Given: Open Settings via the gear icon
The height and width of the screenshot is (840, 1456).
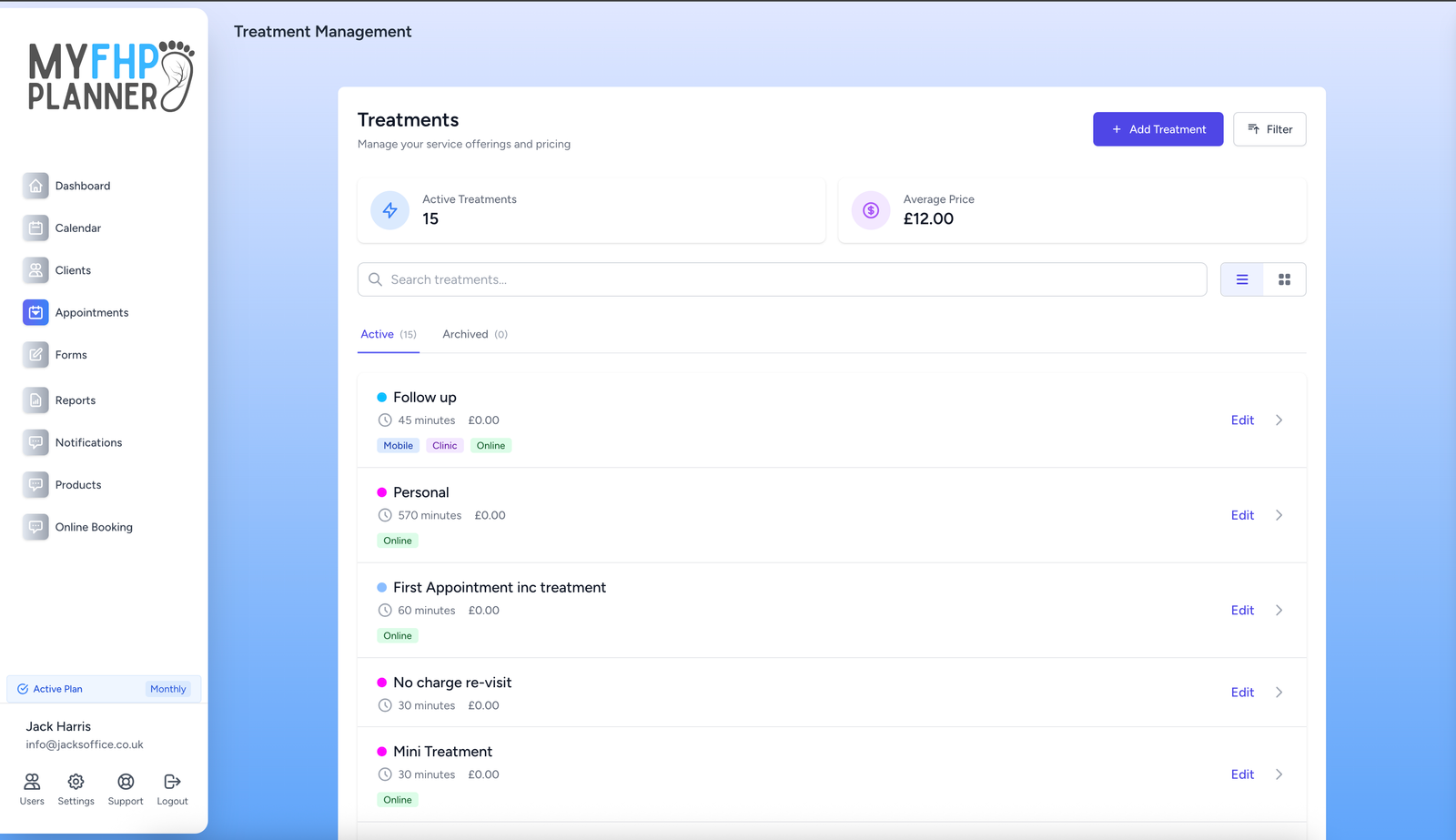Looking at the screenshot, I should coord(76,788).
